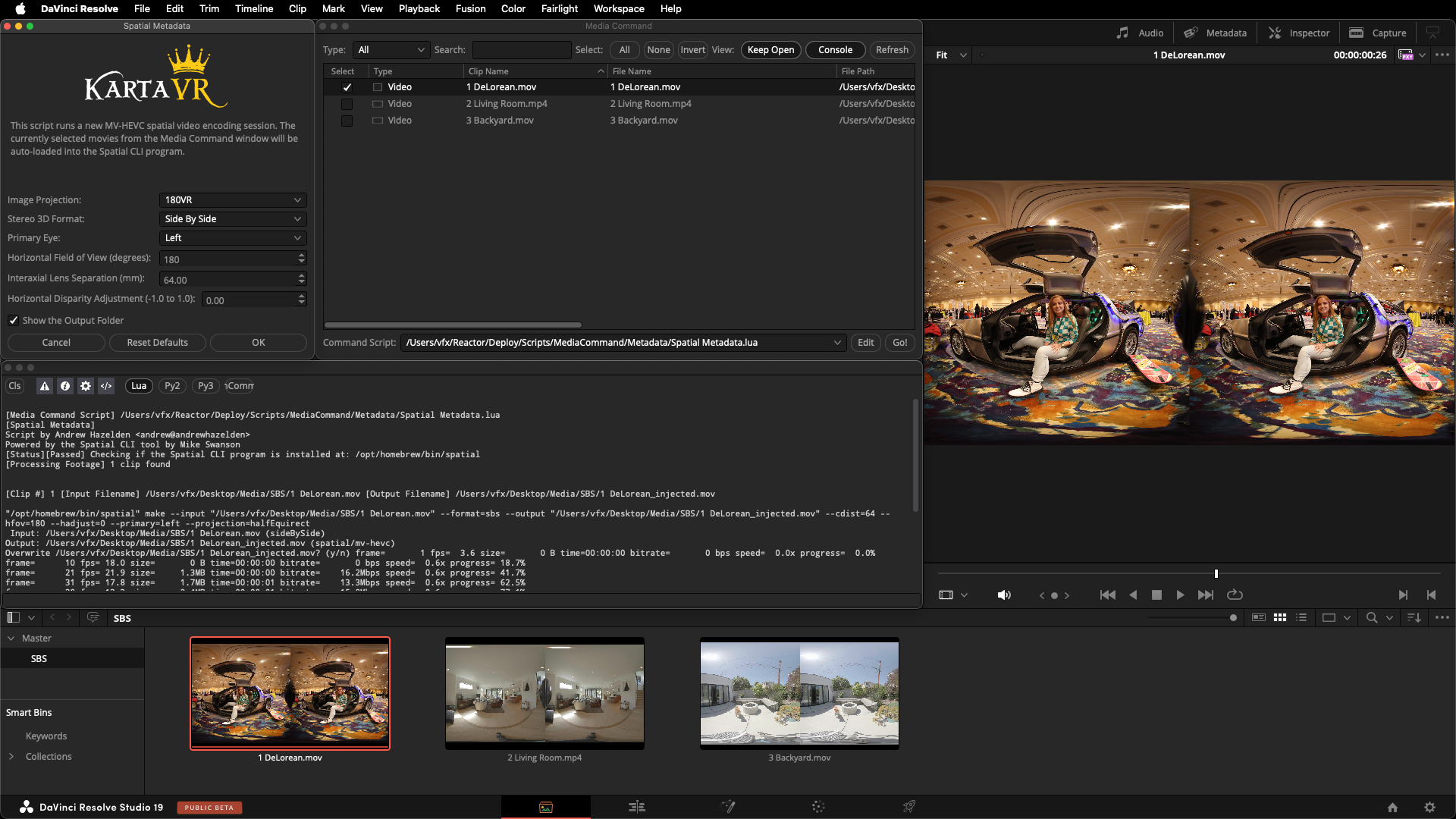Viewport: 1456px width, 819px height.
Task: Open the Deliver page rocket icon
Action: (x=908, y=807)
